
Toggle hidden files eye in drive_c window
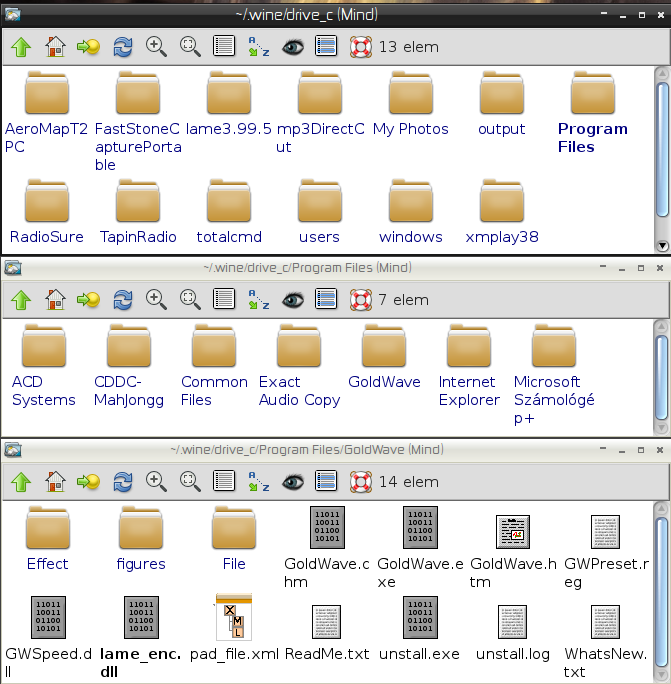point(293,47)
